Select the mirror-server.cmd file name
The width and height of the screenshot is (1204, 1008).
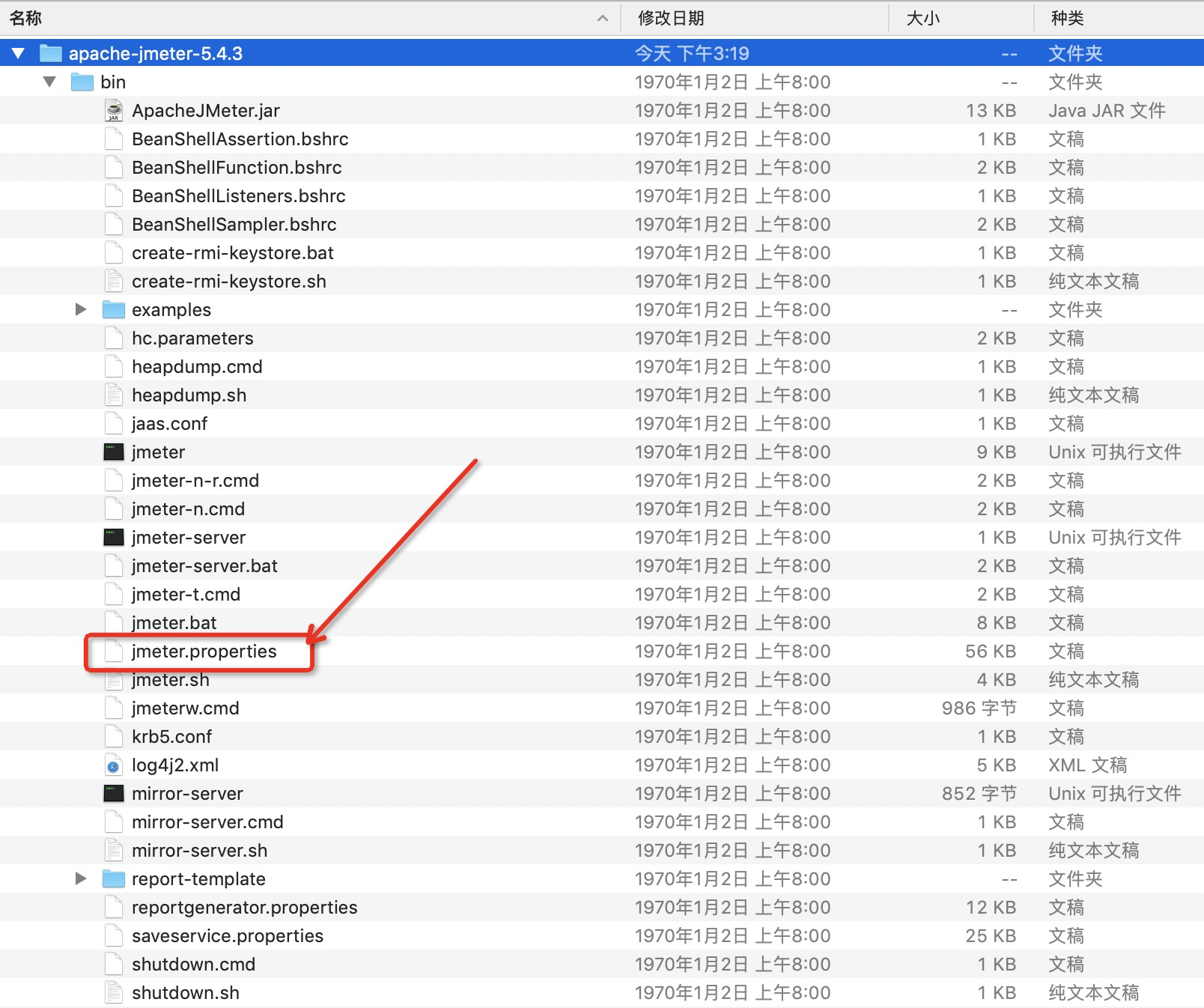207,822
